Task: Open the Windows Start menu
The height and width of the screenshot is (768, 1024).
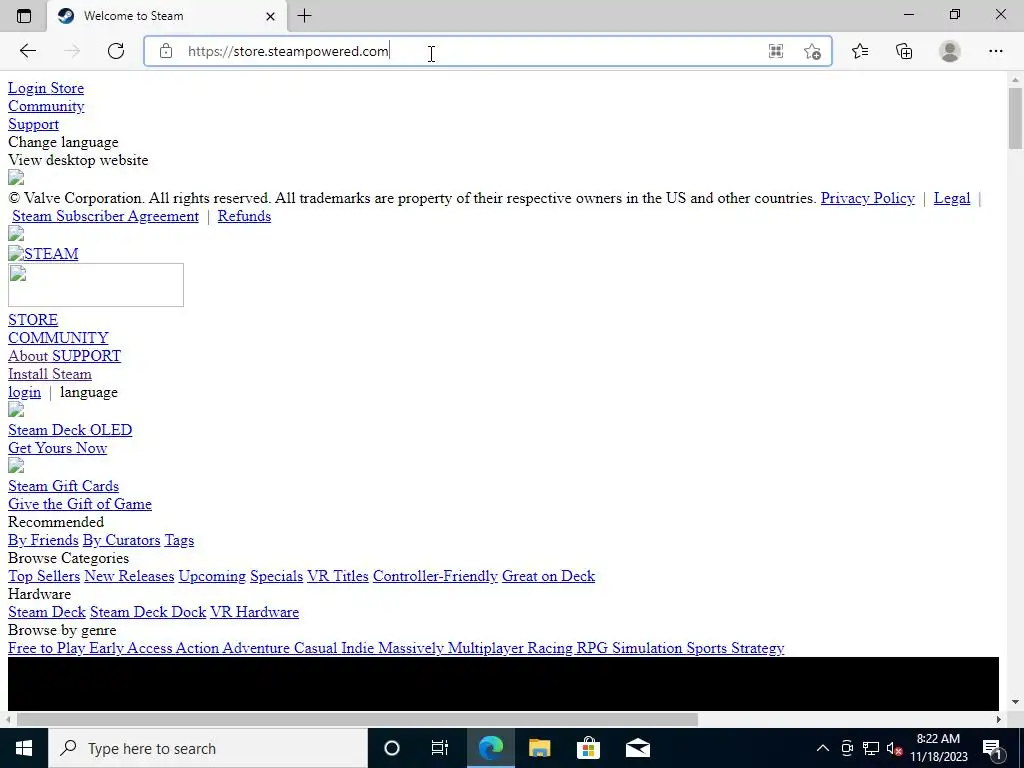Action: click(24, 748)
